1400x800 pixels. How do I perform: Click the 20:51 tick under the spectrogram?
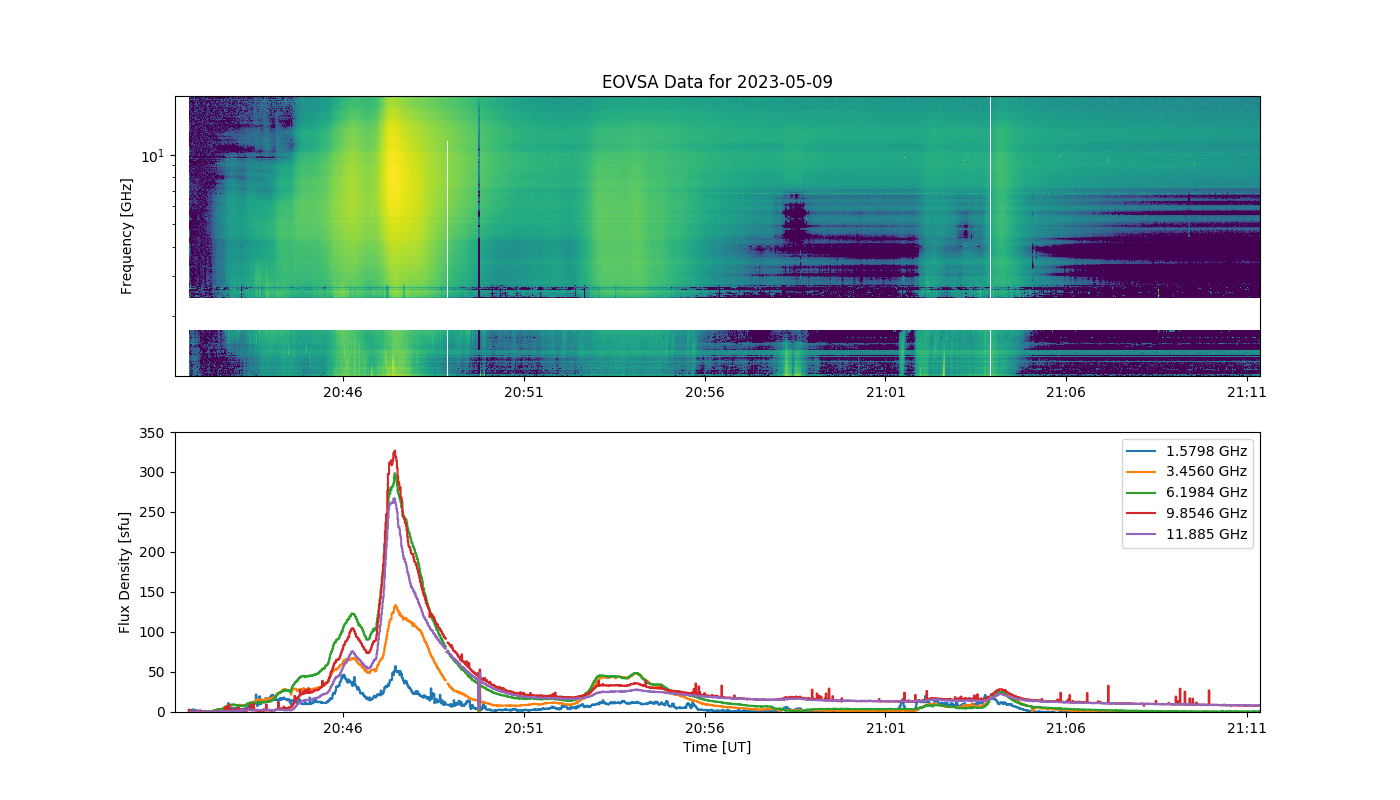(x=523, y=393)
